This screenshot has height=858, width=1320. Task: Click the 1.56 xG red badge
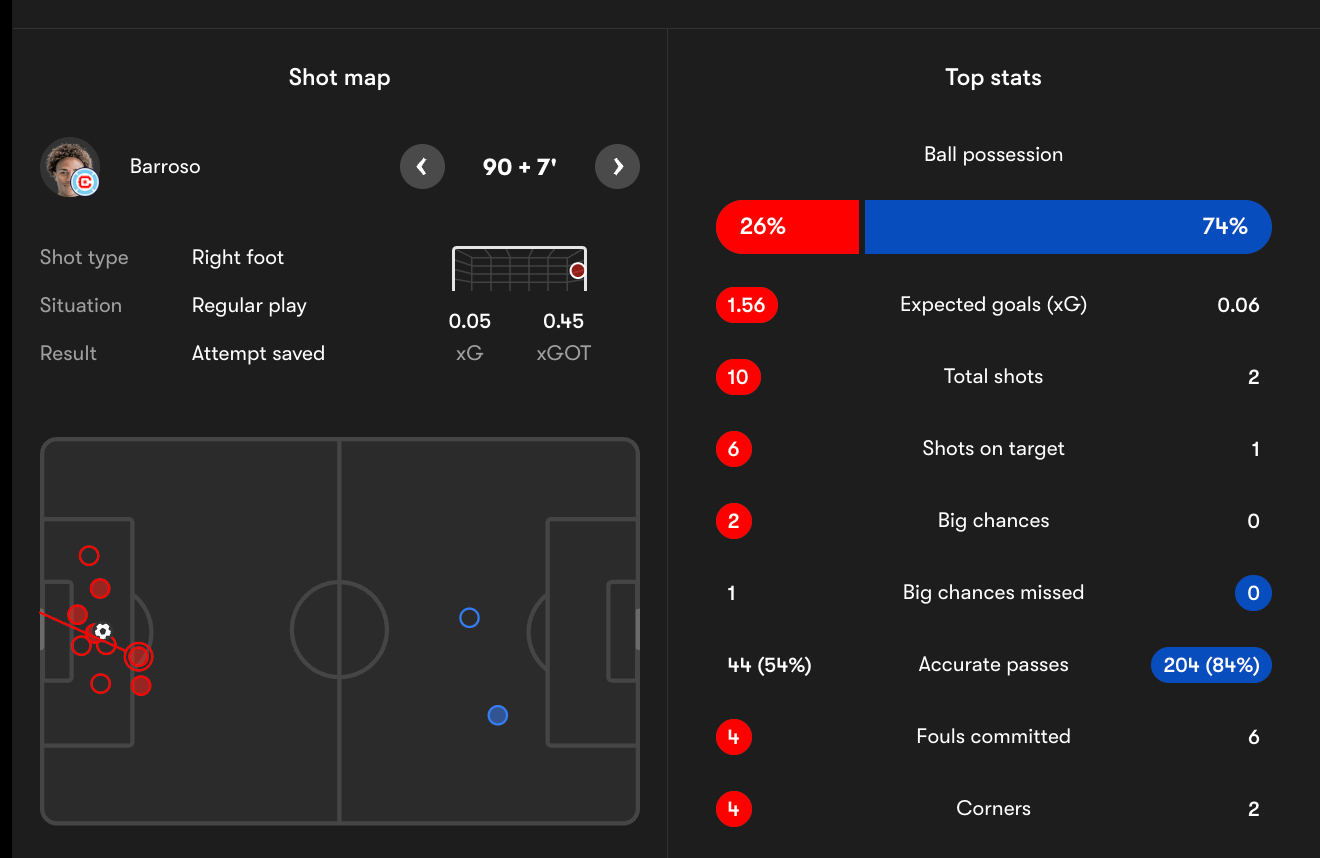click(746, 305)
